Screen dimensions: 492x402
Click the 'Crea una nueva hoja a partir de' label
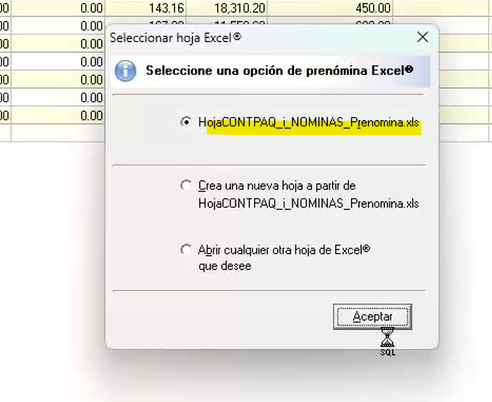click(x=277, y=186)
